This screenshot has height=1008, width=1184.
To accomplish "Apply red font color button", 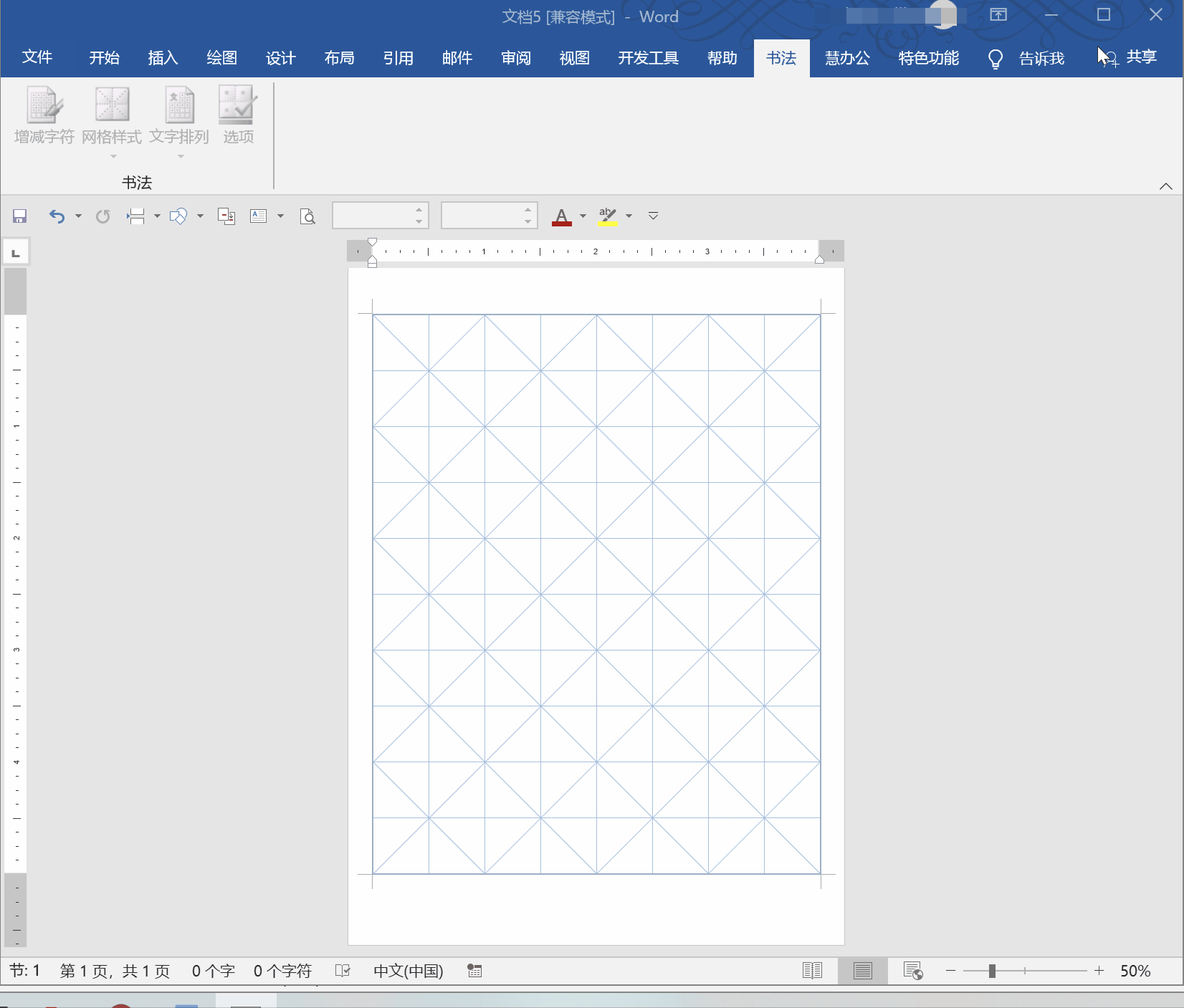I will click(562, 216).
